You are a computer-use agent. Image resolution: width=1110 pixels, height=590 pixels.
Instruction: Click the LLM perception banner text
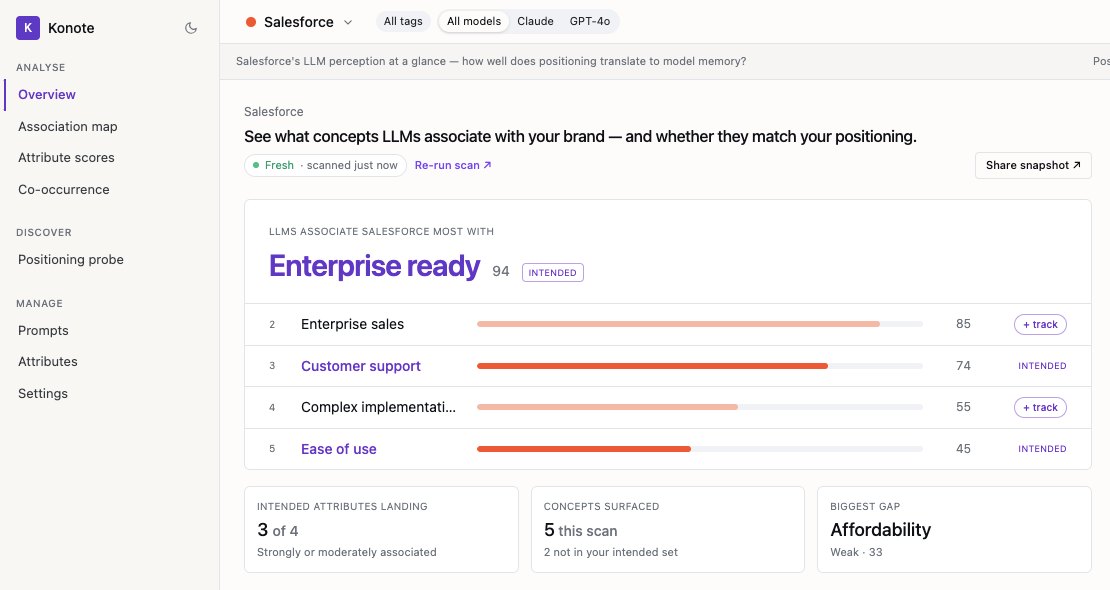(x=491, y=62)
